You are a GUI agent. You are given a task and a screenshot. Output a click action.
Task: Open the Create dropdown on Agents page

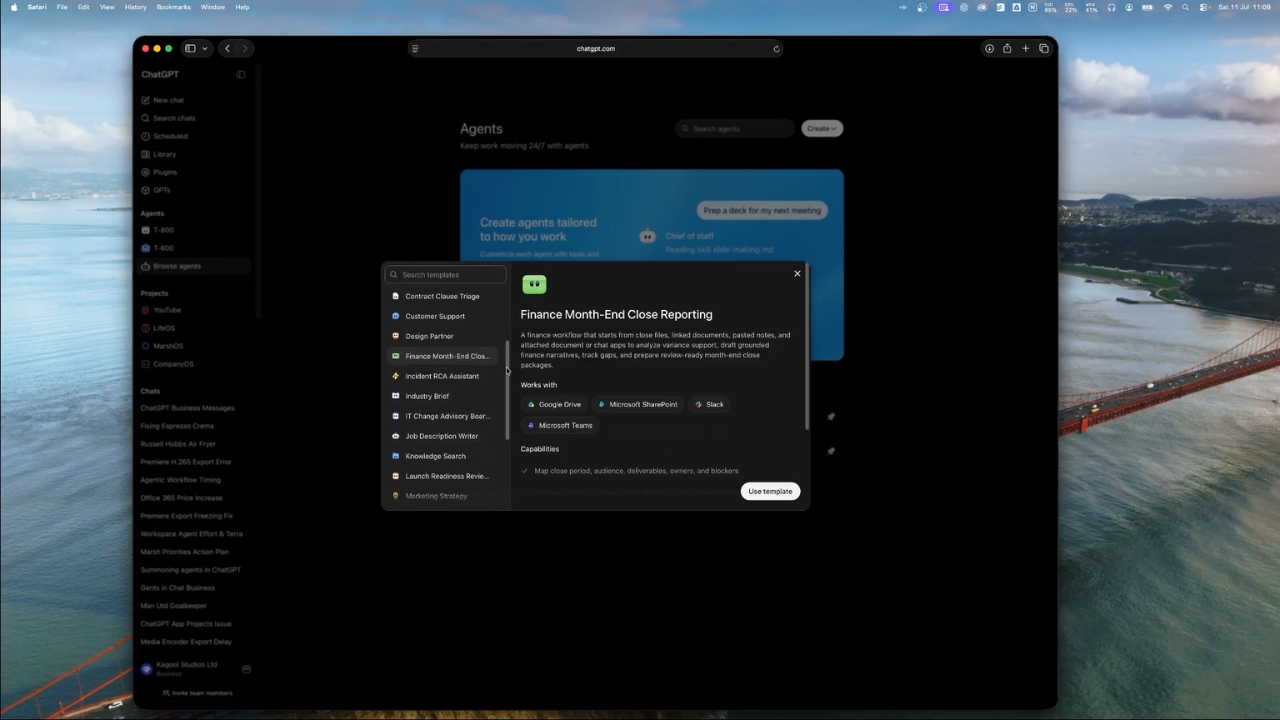822,128
